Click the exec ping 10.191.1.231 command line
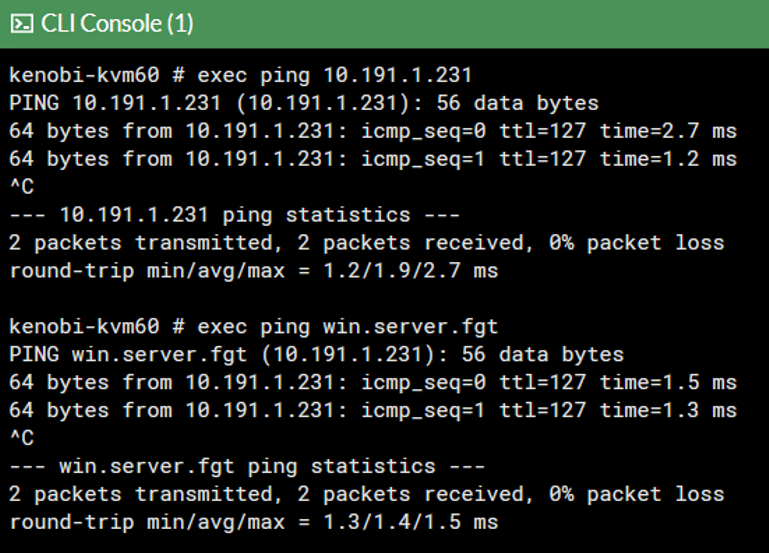This screenshot has width=769, height=553. click(240, 75)
